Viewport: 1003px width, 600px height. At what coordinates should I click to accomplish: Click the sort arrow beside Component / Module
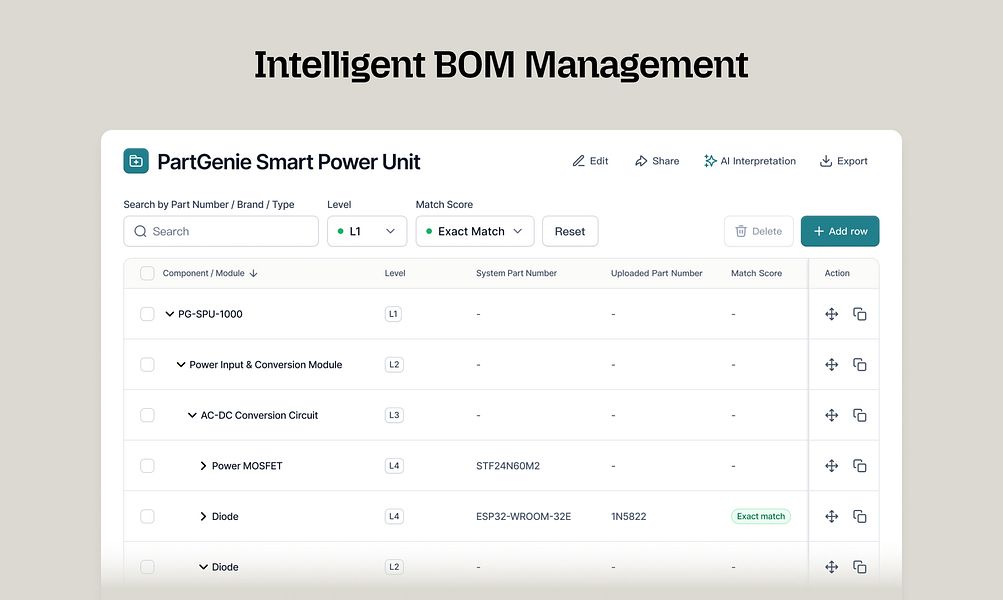click(253, 273)
